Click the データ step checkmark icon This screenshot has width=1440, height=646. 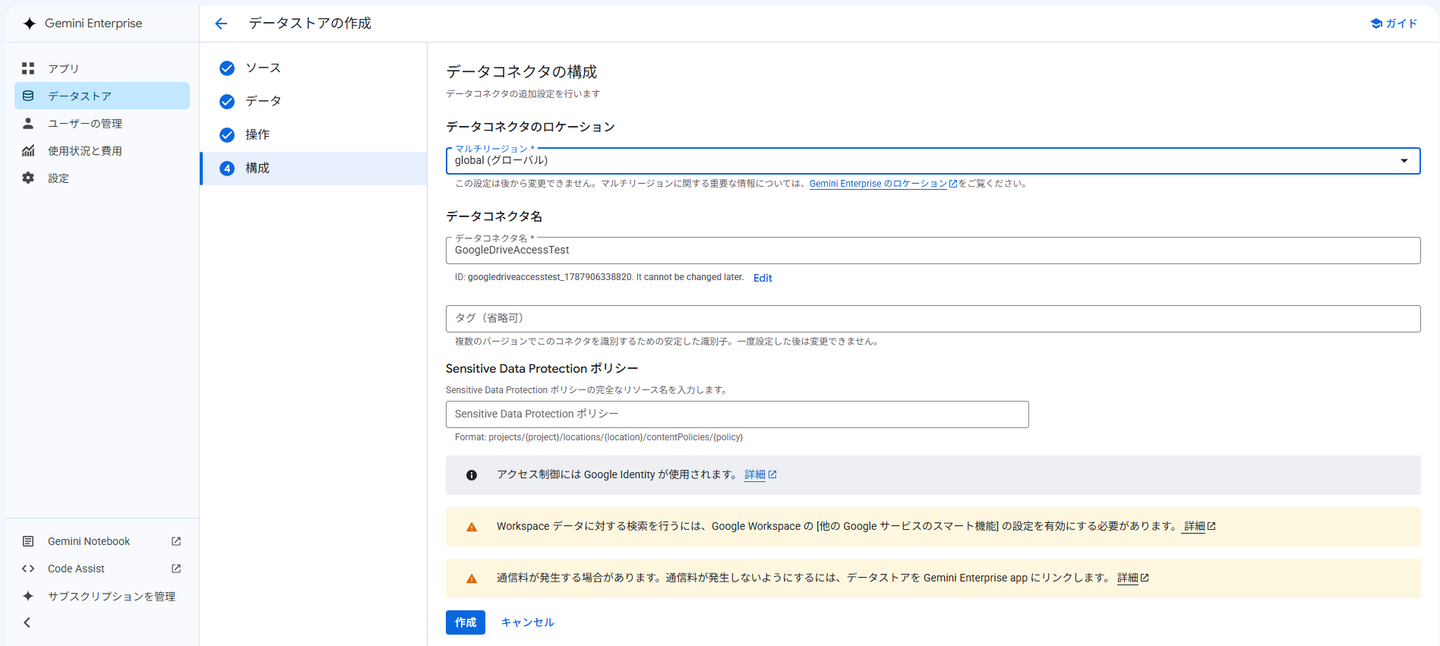click(227, 101)
